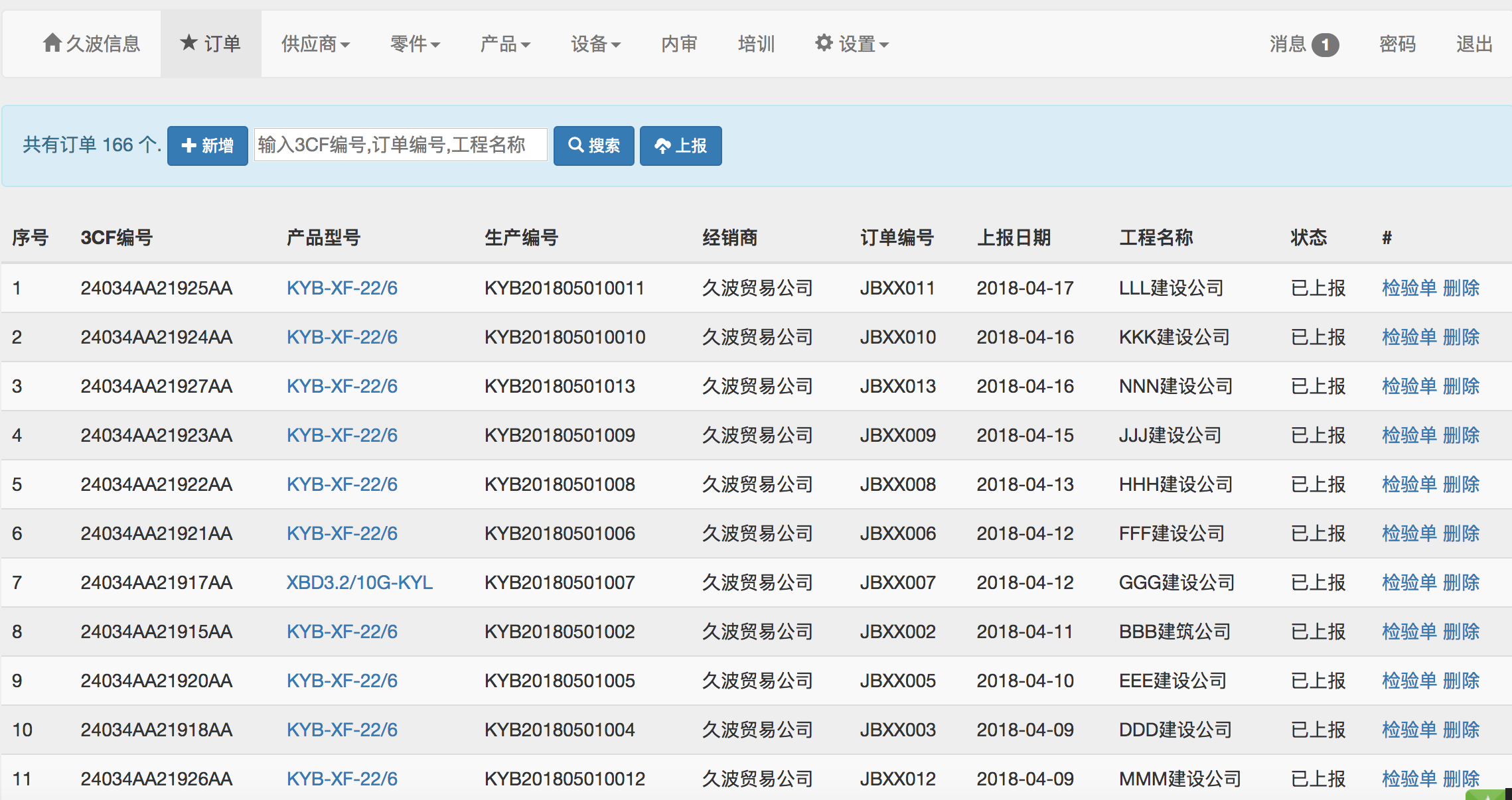Image resolution: width=1512 pixels, height=800 pixels.
Task: Expand the 零件 dropdown menu
Action: pos(415,44)
